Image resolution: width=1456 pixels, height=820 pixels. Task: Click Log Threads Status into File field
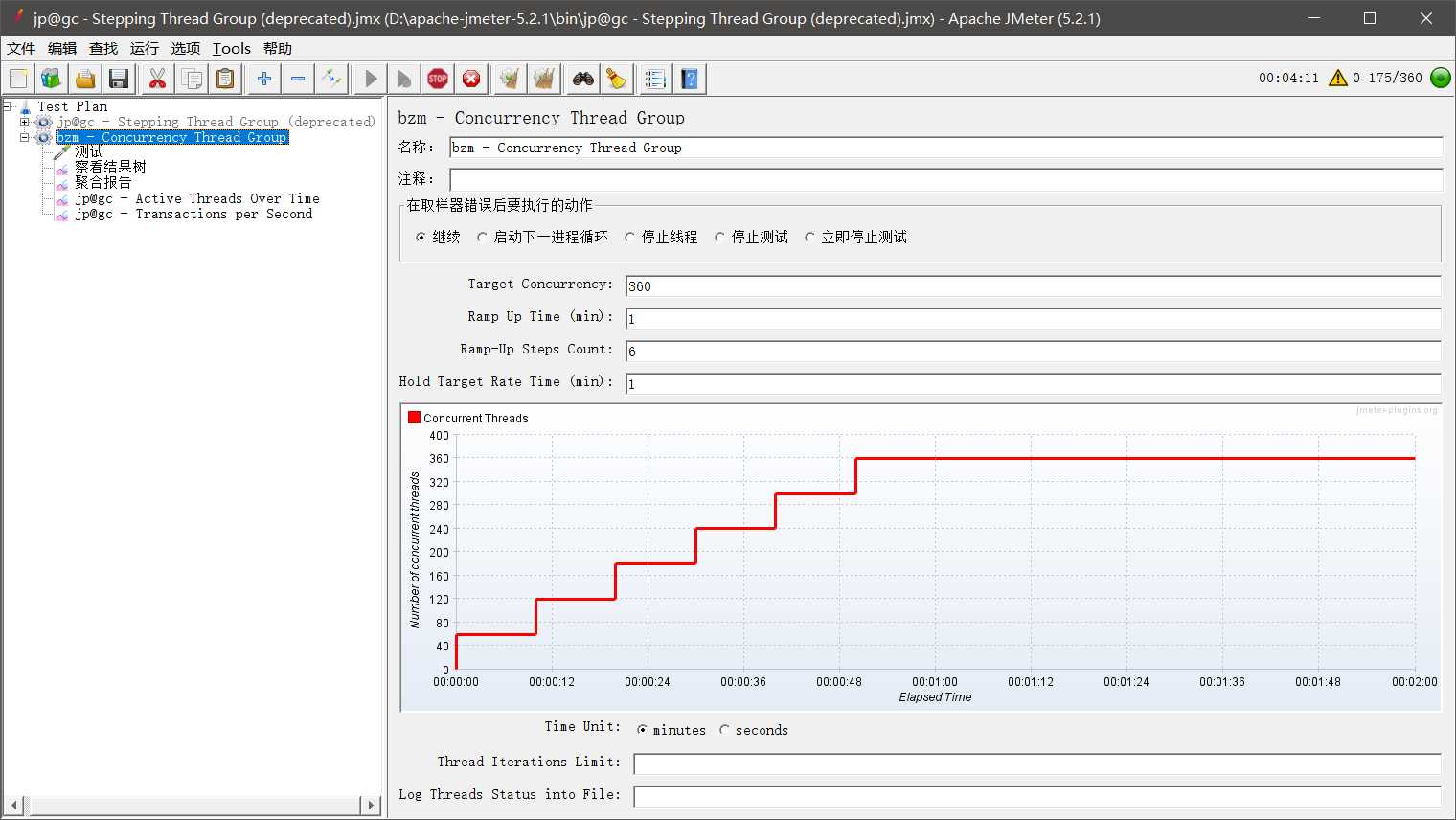point(1036,796)
